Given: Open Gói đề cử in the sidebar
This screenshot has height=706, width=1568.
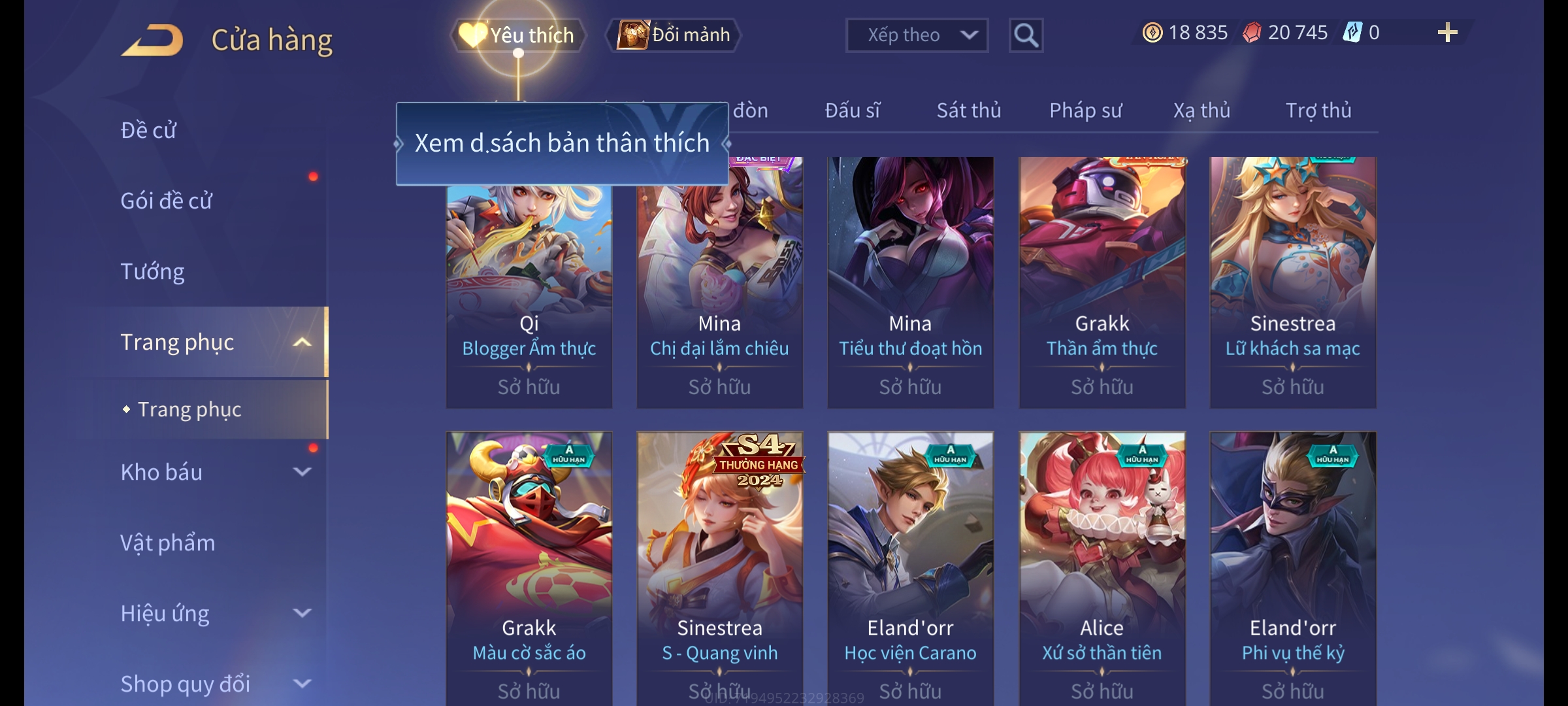Looking at the screenshot, I should [166, 201].
